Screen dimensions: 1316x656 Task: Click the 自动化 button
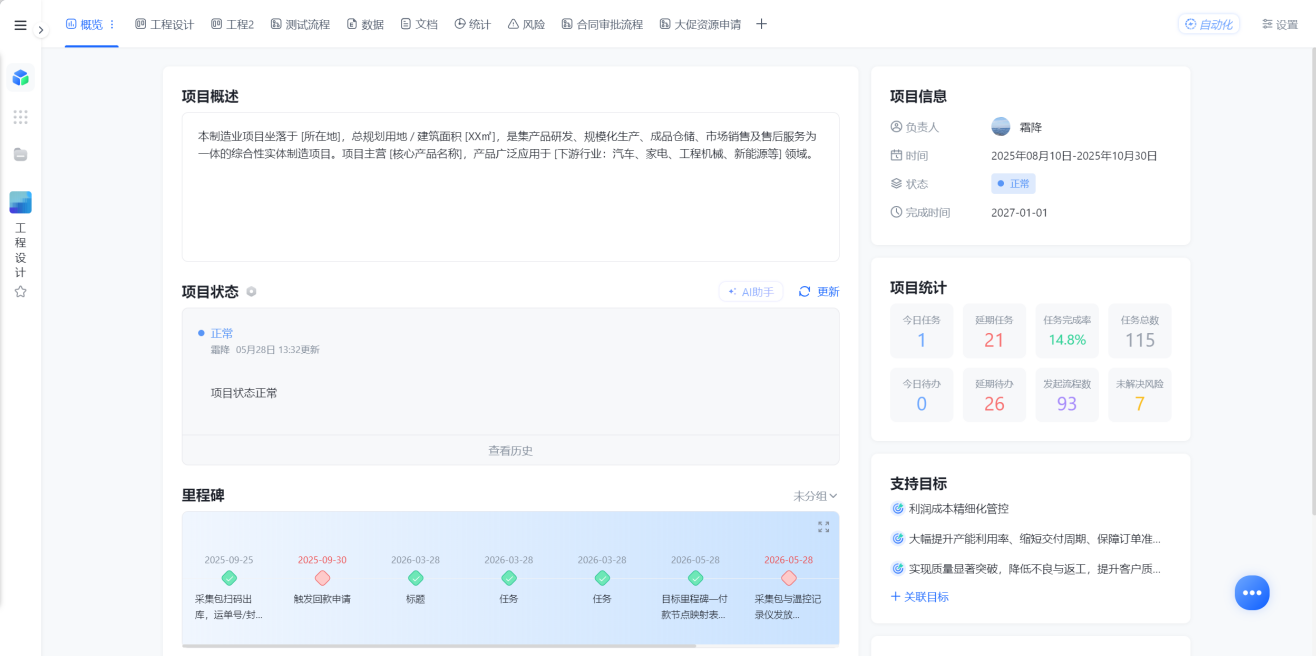click(1208, 24)
